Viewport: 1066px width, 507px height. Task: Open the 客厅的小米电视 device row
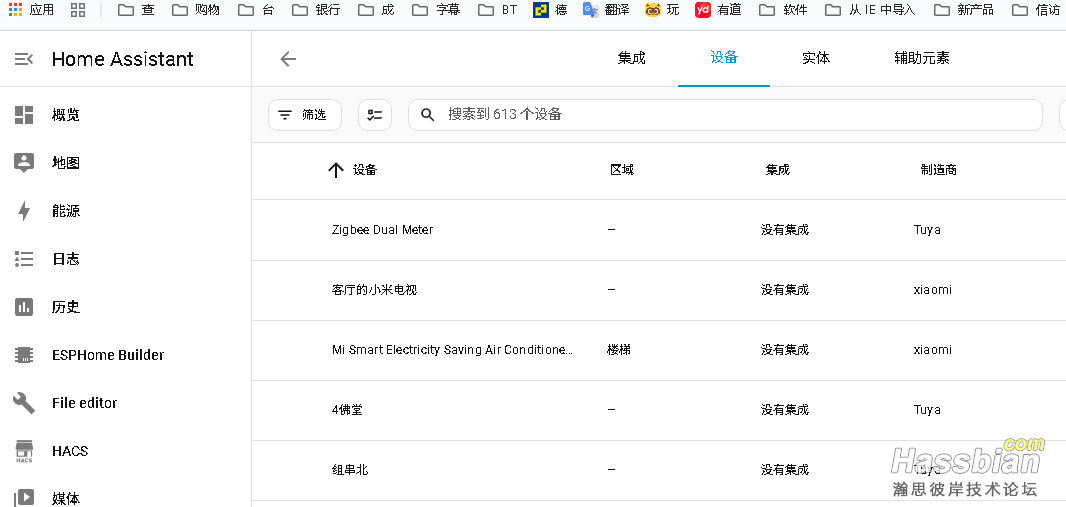(x=659, y=290)
